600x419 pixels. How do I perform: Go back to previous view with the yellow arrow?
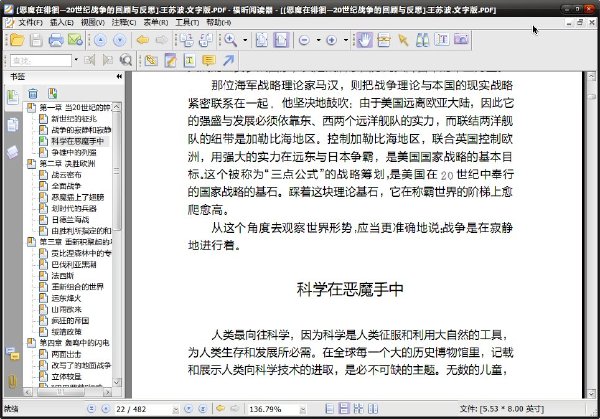point(143,40)
